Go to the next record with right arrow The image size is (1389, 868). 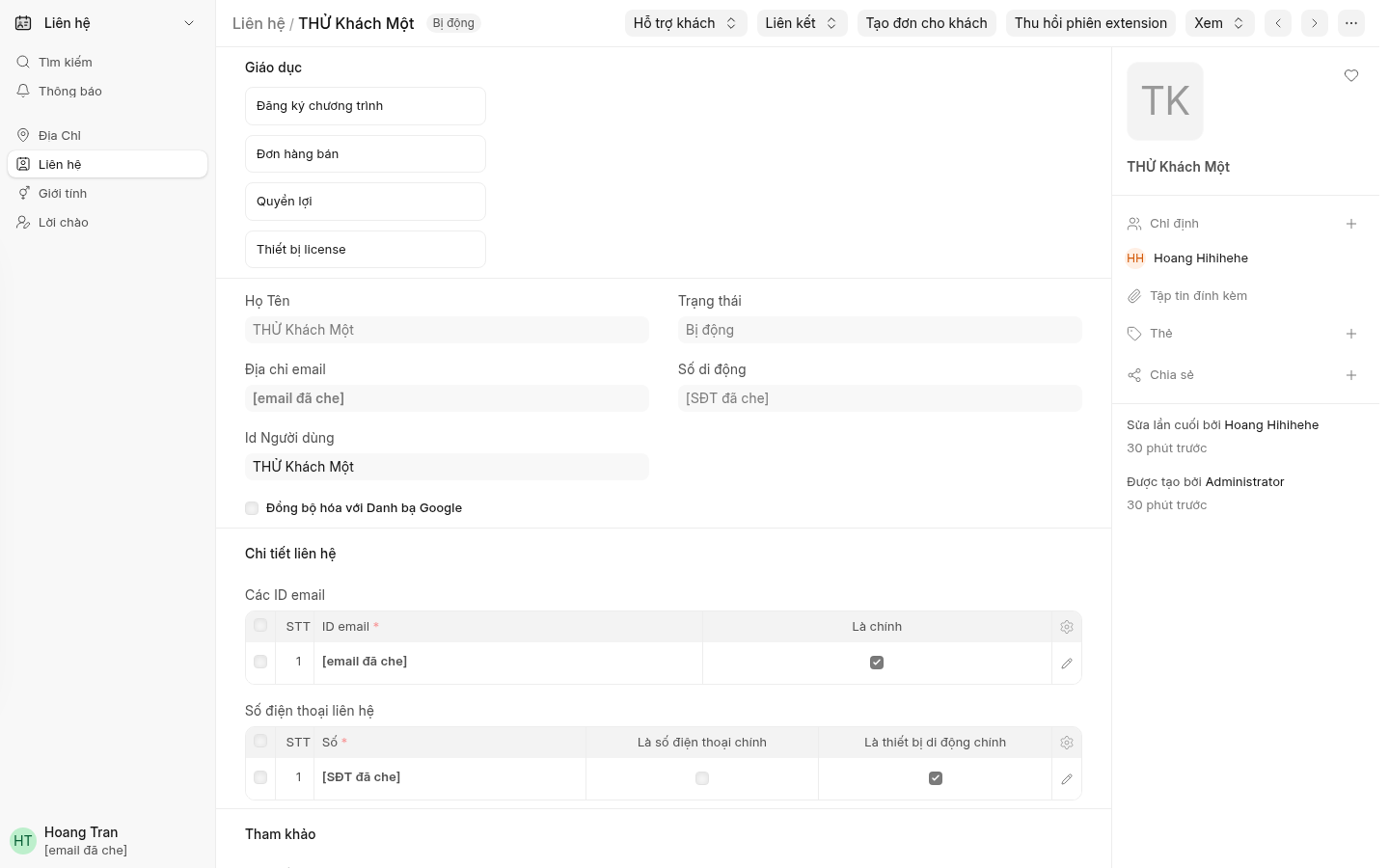tap(1315, 23)
